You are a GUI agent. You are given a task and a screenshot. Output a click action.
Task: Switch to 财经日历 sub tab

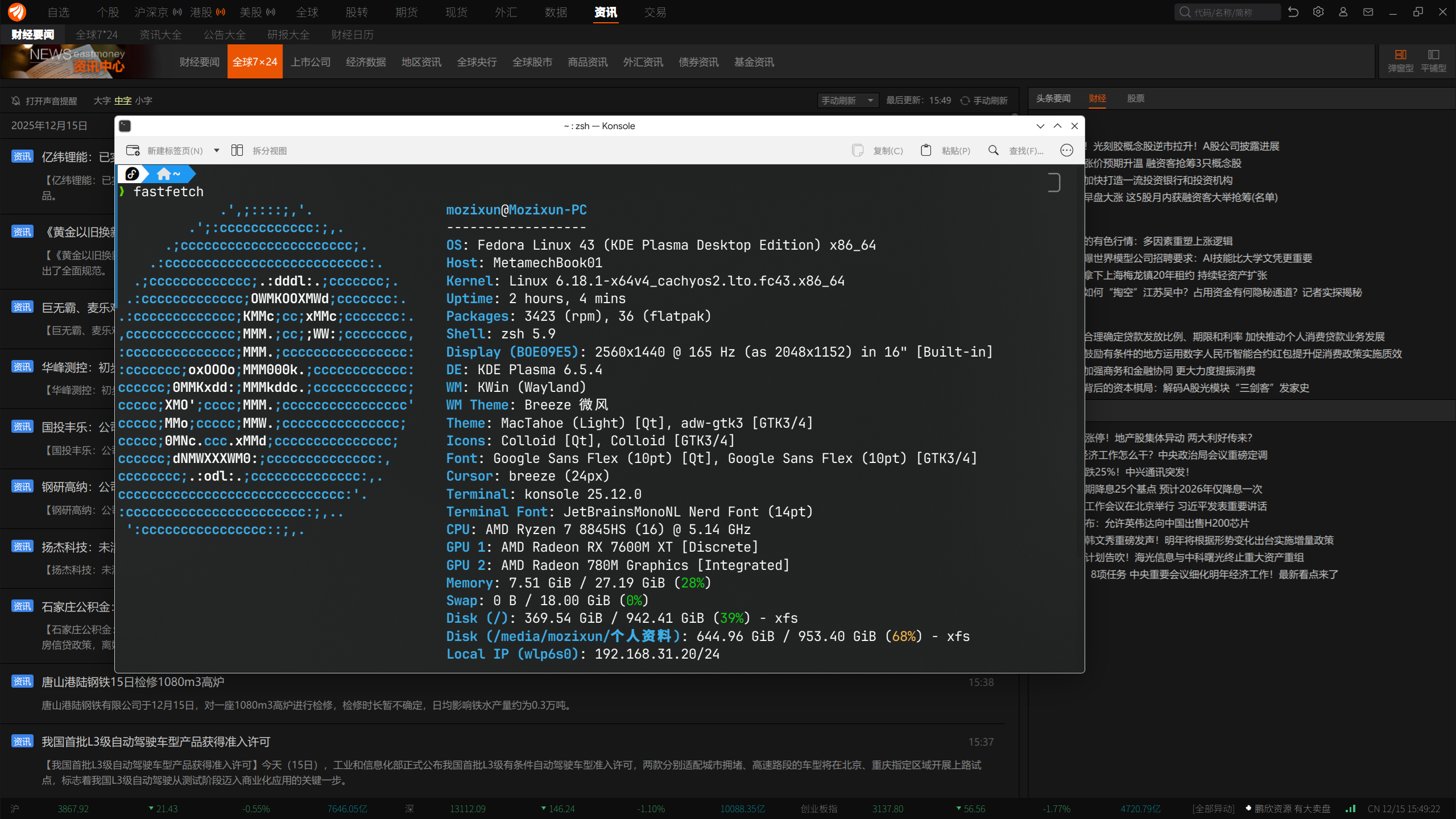point(353,35)
